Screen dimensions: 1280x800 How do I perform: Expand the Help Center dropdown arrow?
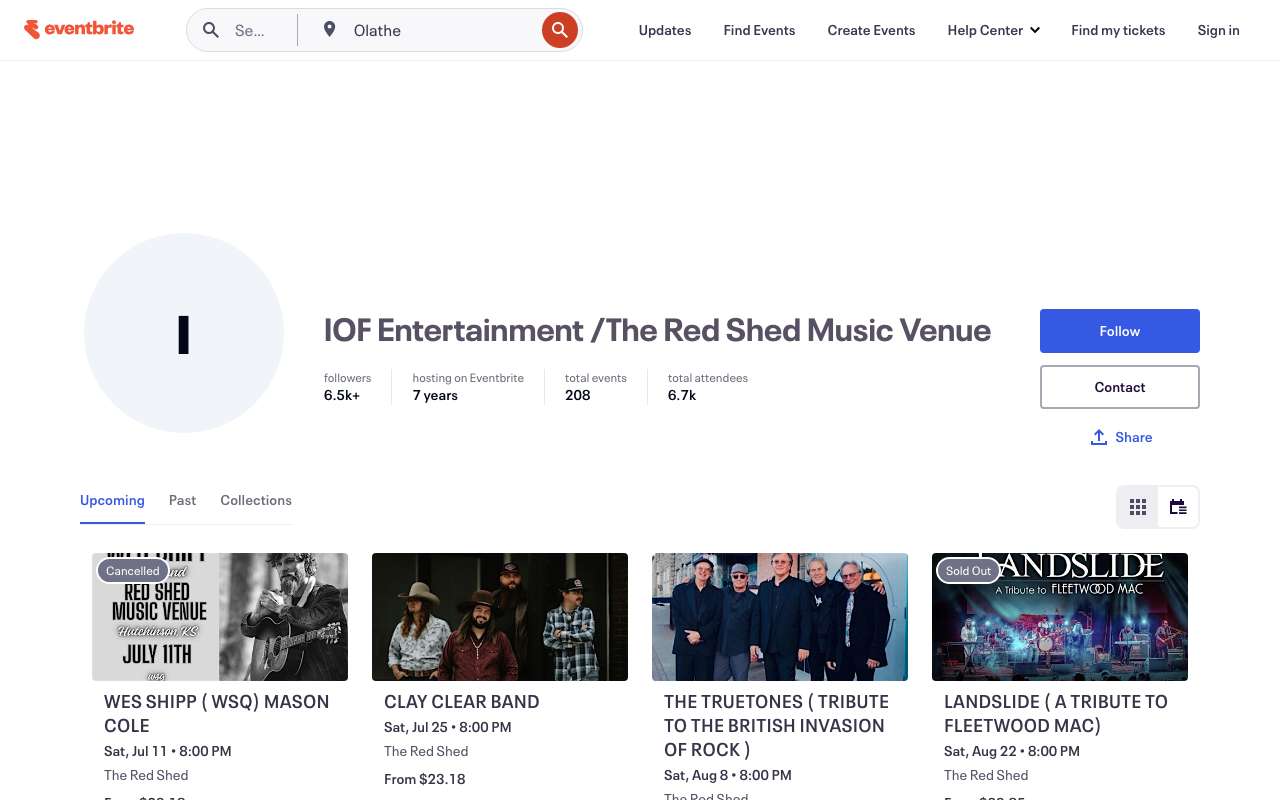pos(1034,30)
